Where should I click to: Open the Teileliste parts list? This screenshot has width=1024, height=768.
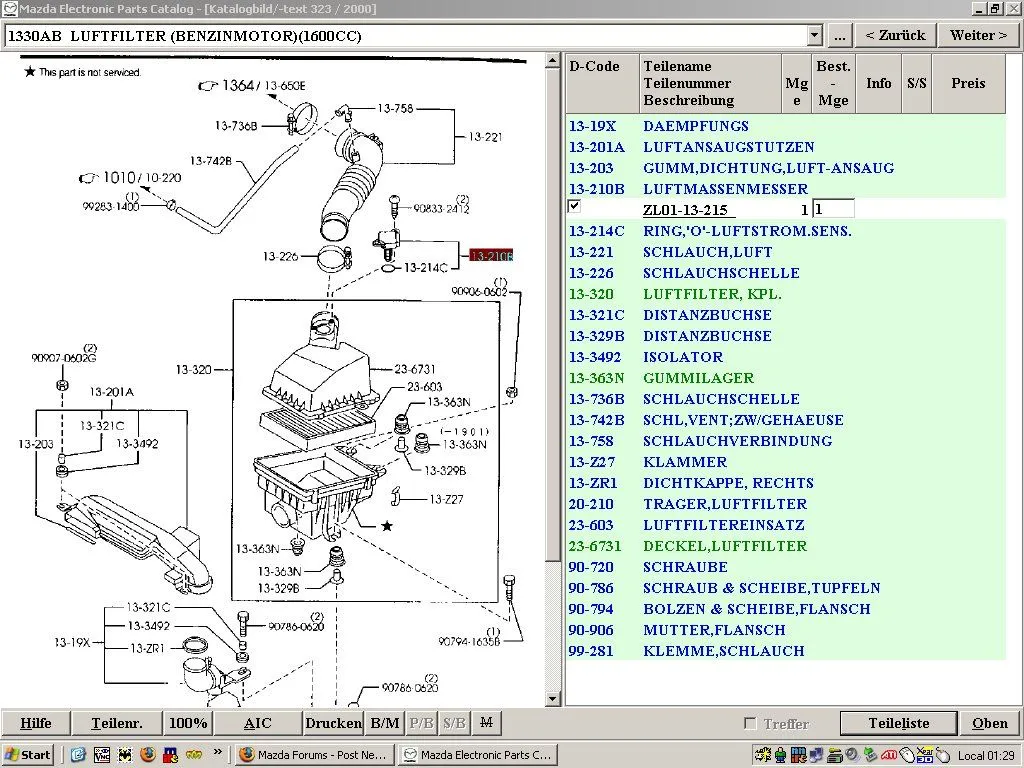898,723
